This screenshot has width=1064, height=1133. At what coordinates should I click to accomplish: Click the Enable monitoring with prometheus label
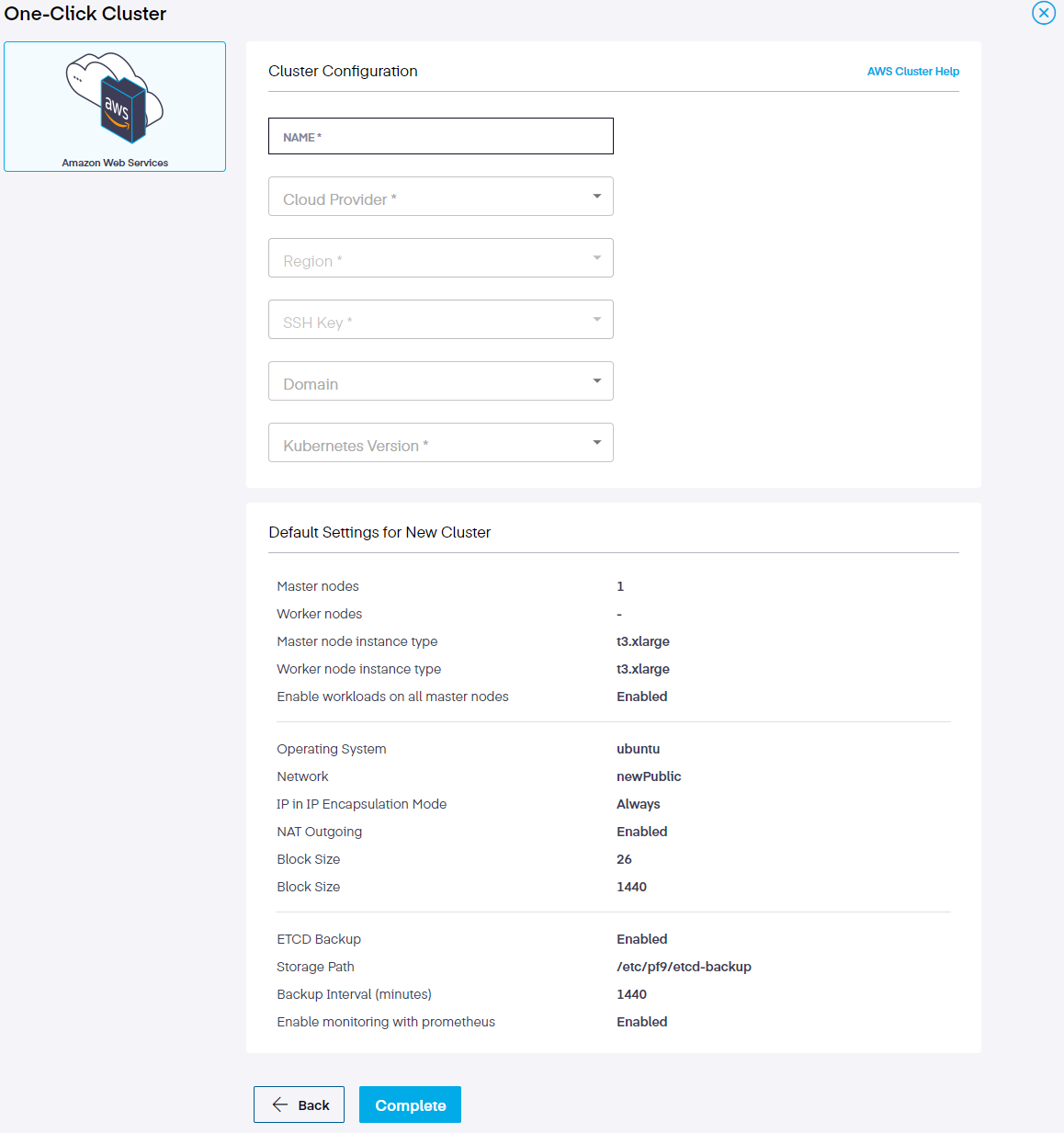(x=386, y=1022)
